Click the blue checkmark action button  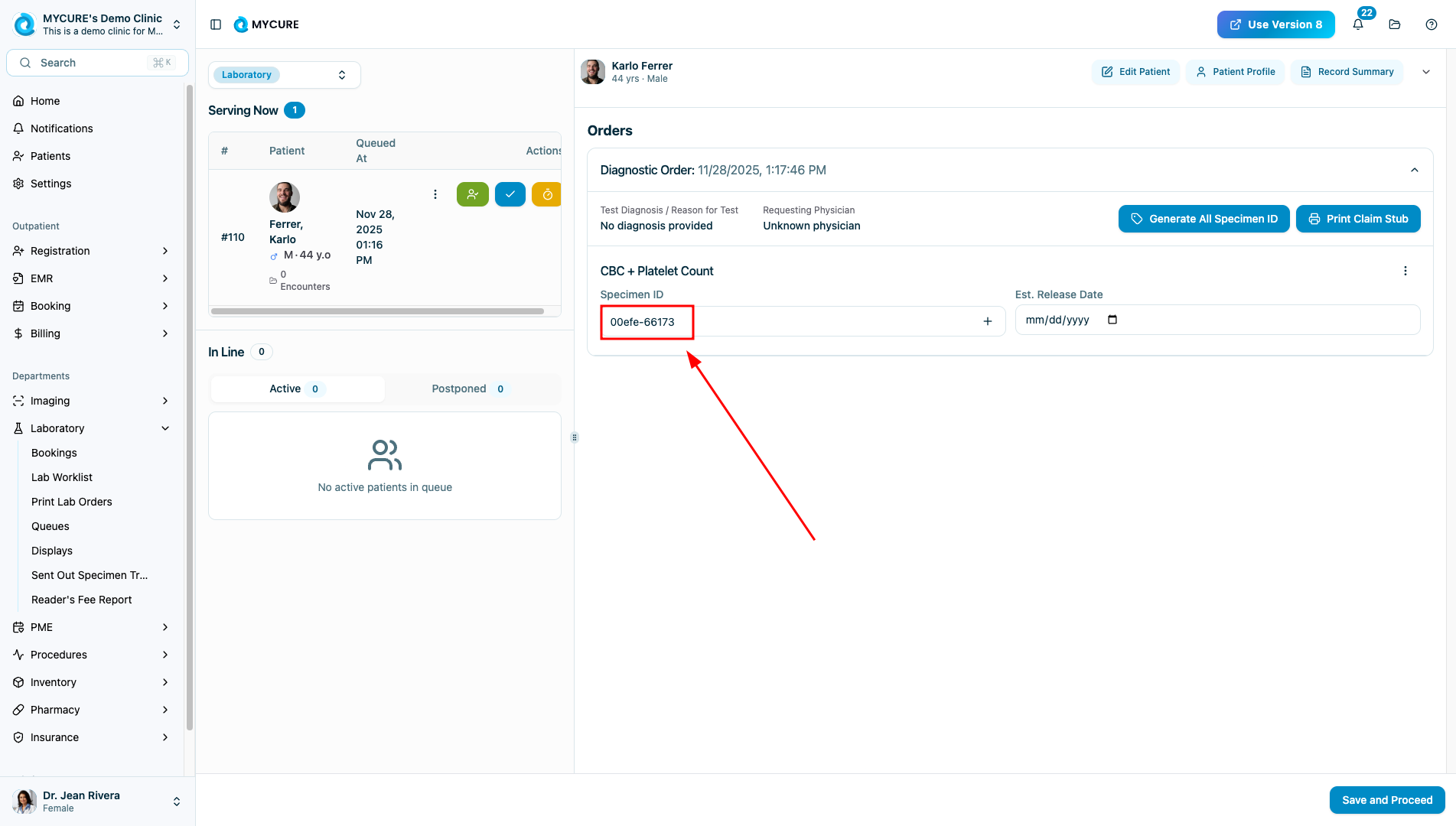(x=510, y=194)
